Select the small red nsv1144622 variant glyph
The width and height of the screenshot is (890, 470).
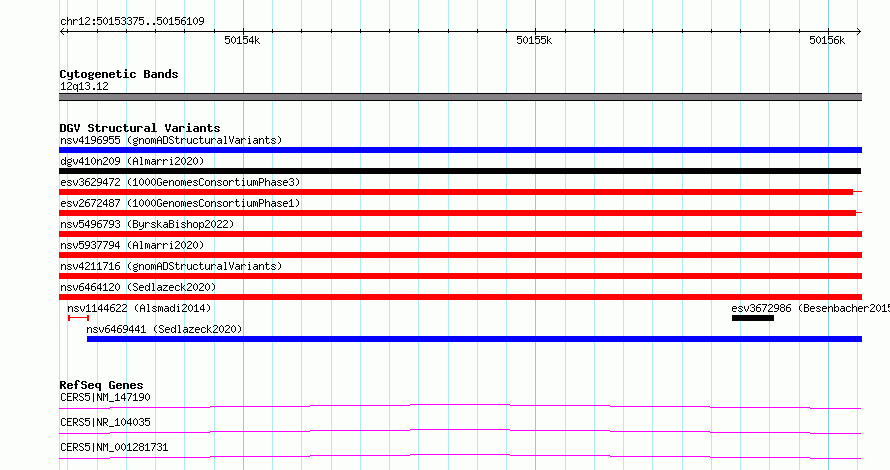[x=78, y=318]
